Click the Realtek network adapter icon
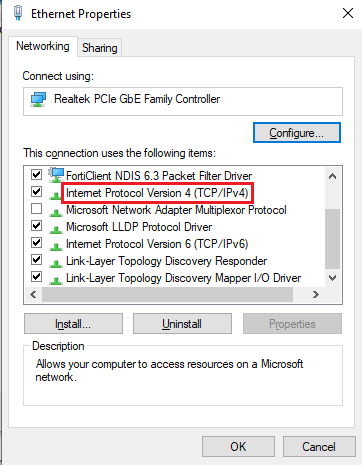The height and width of the screenshot is (465, 362). coord(38,99)
